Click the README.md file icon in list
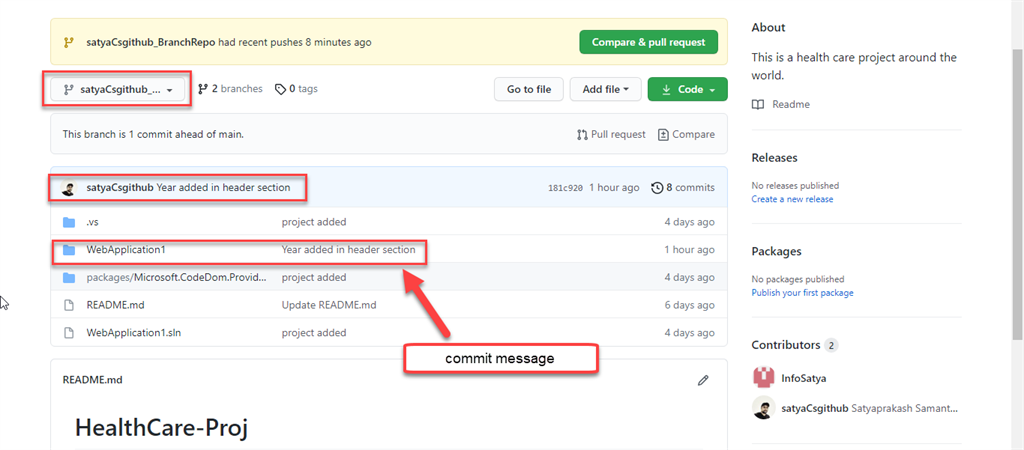The height and width of the screenshot is (450, 1024). point(69,305)
